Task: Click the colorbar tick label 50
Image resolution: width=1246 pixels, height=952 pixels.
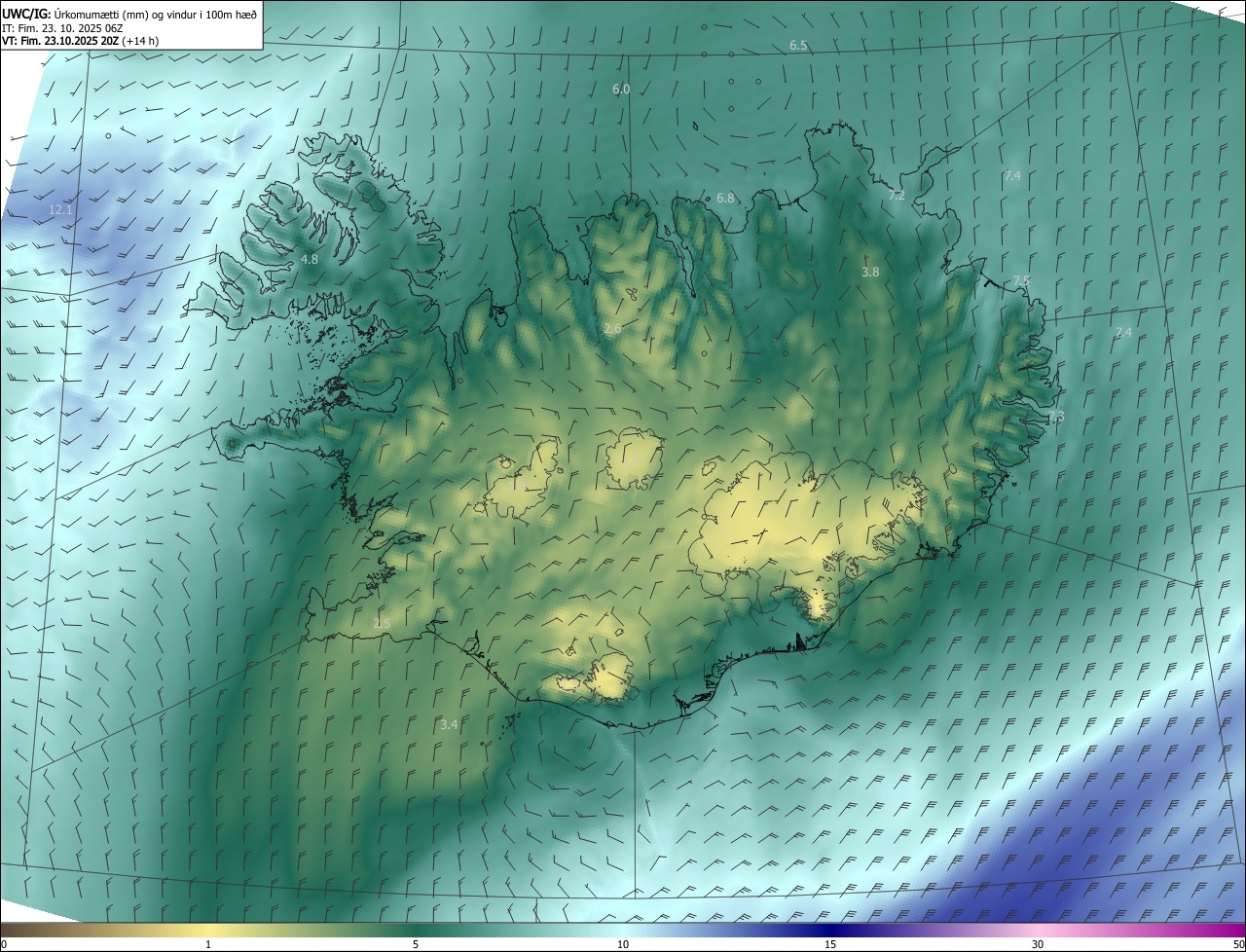Action: point(1238,944)
